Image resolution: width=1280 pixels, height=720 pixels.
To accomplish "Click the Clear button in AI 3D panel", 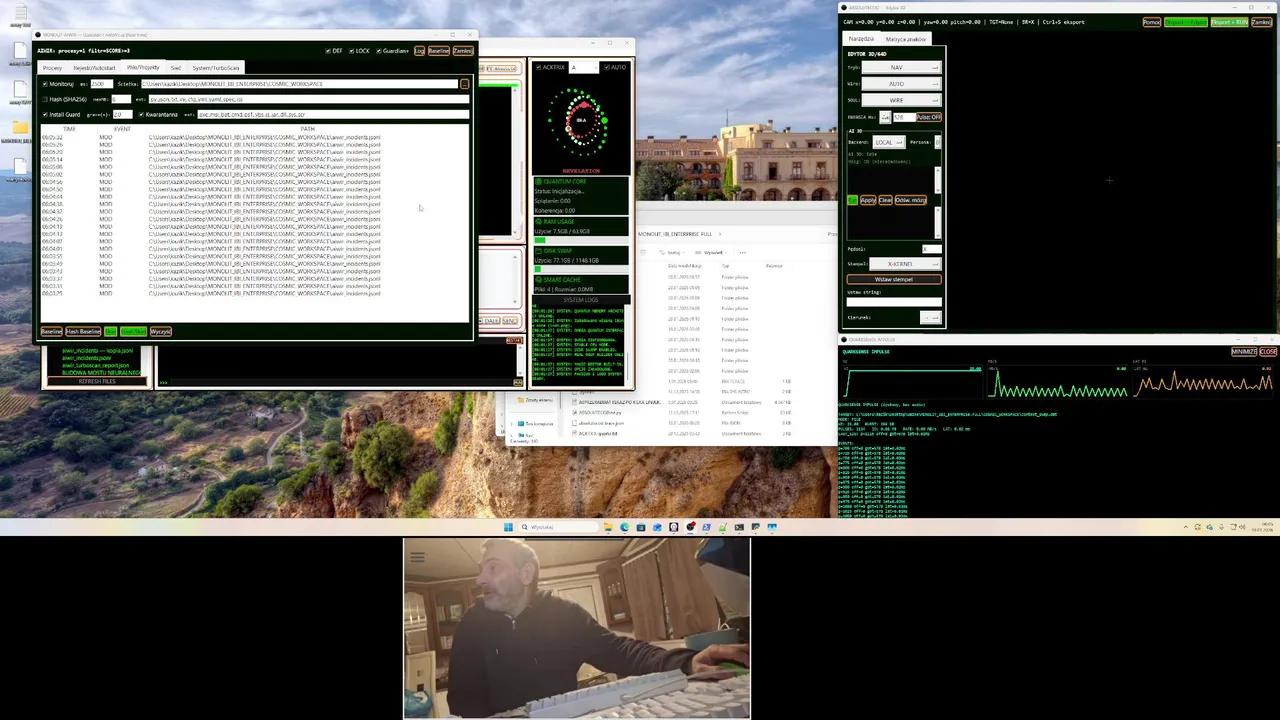I will click(885, 200).
